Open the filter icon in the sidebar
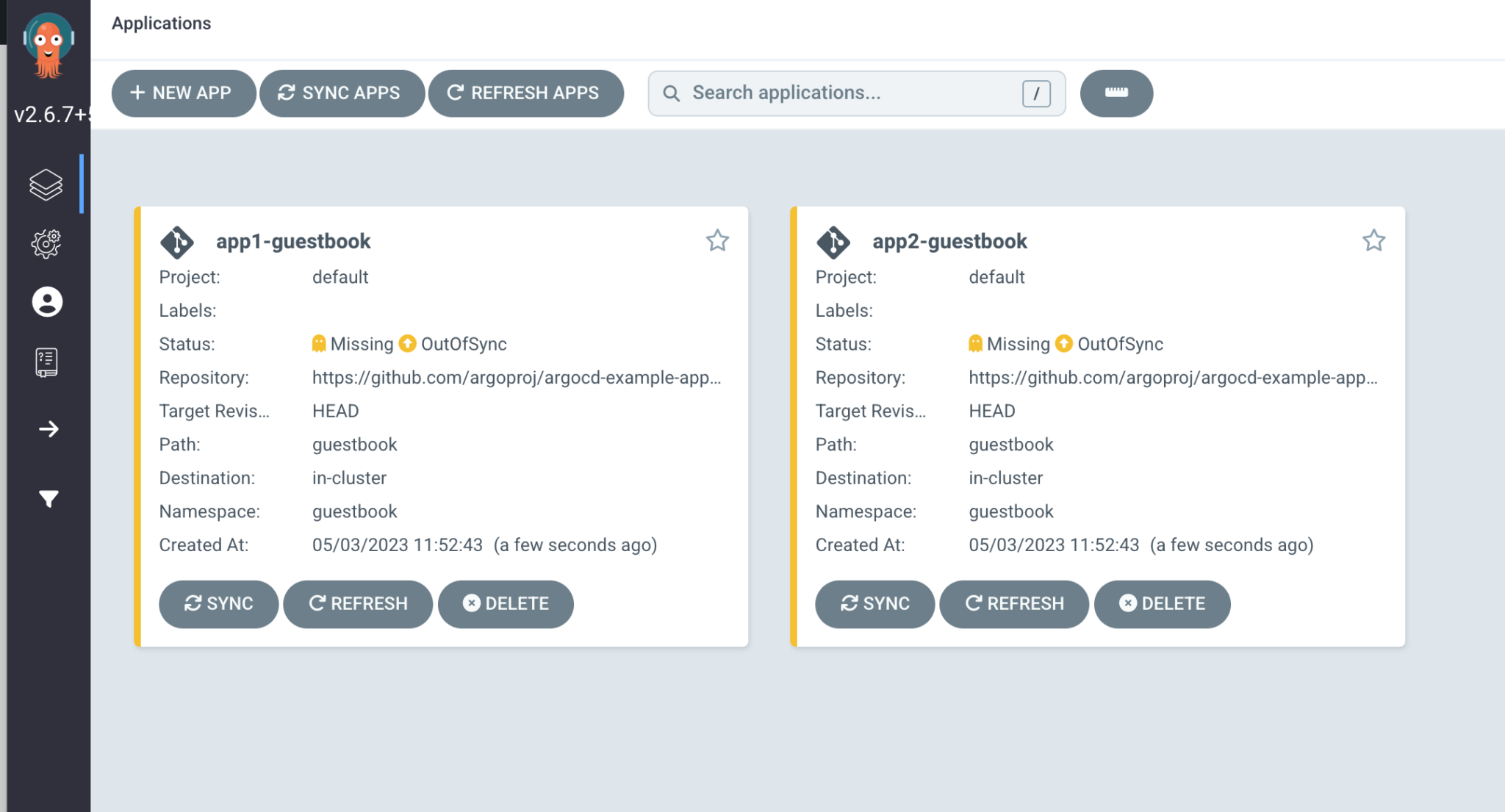 pos(46,498)
